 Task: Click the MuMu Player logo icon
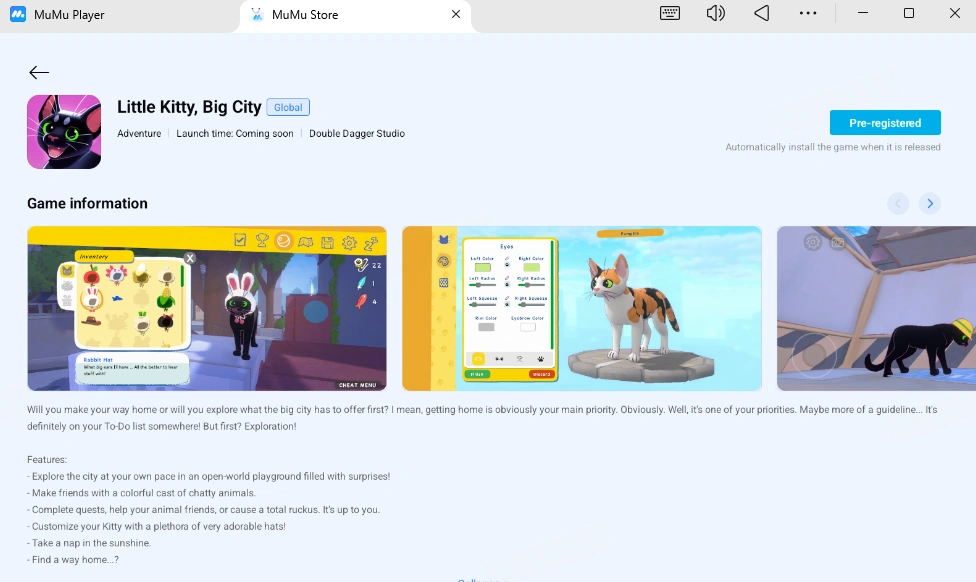coord(18,14)
